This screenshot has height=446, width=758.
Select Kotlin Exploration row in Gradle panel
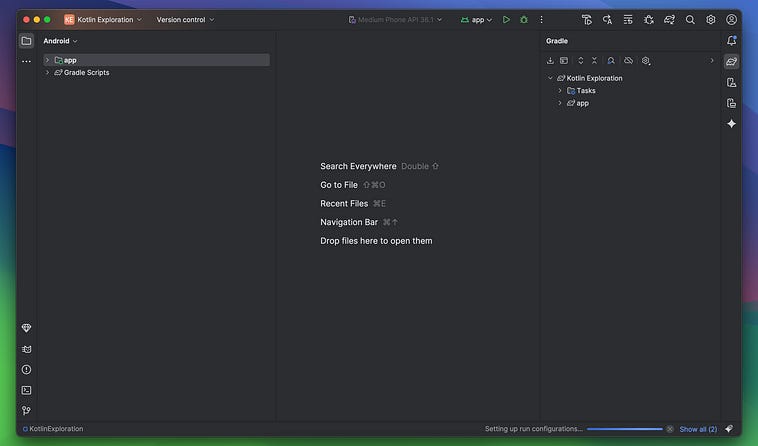point(631,78)
